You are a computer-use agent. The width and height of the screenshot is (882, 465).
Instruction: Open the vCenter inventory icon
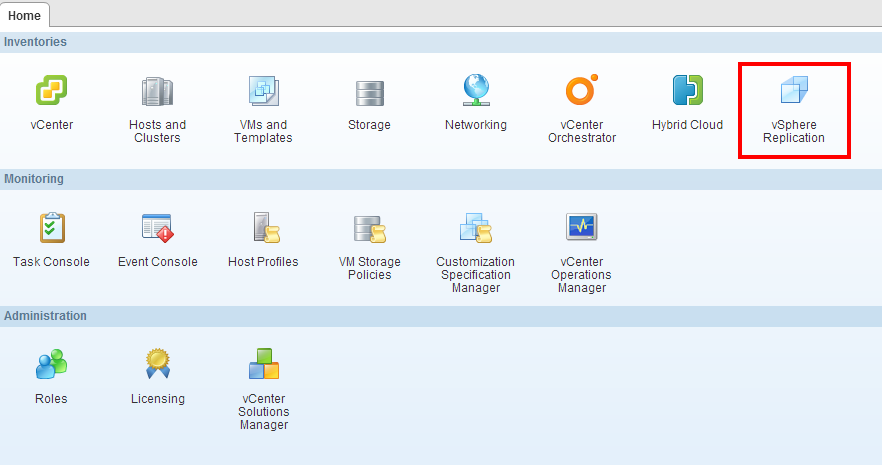pyautogui.click(x=52, y=90)
